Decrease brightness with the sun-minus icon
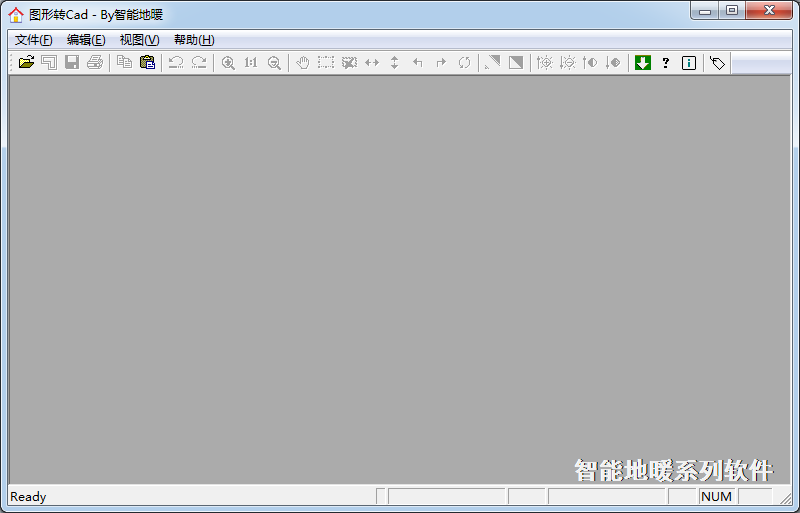800x513 pixels. tap(567, 62)
